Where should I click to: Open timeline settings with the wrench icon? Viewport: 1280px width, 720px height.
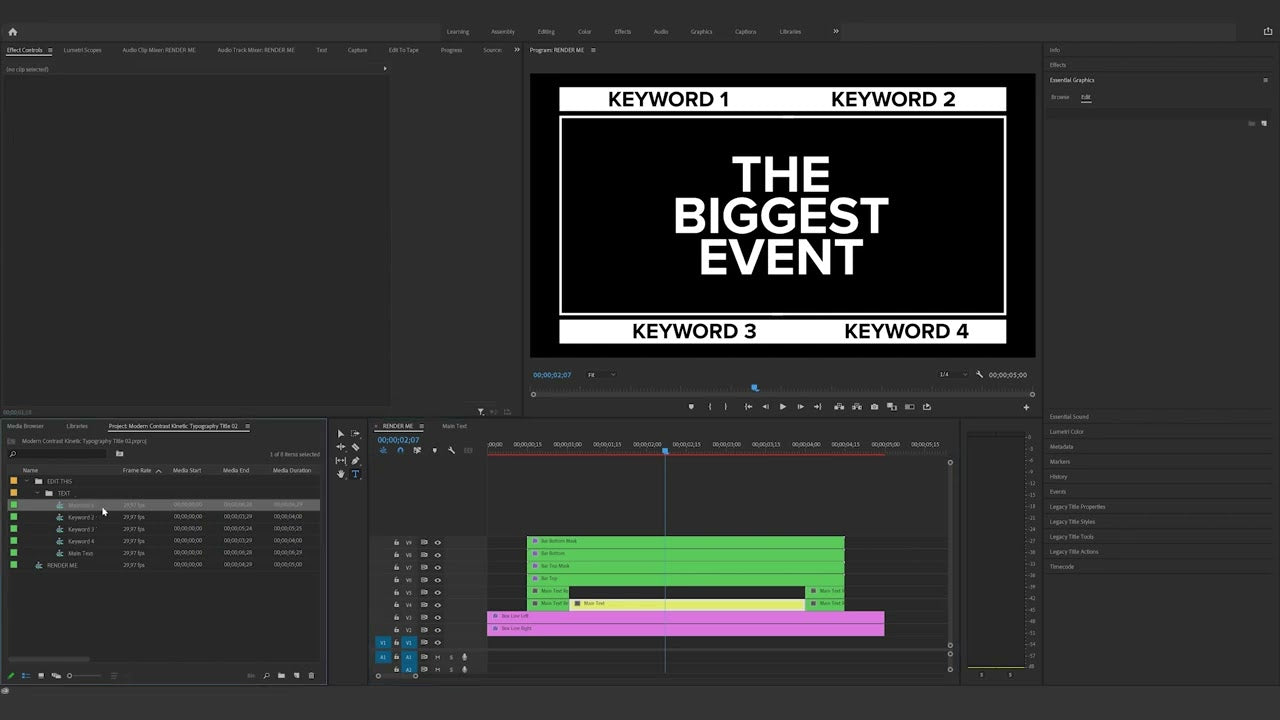pyautogui.click(x=452, y=451)
